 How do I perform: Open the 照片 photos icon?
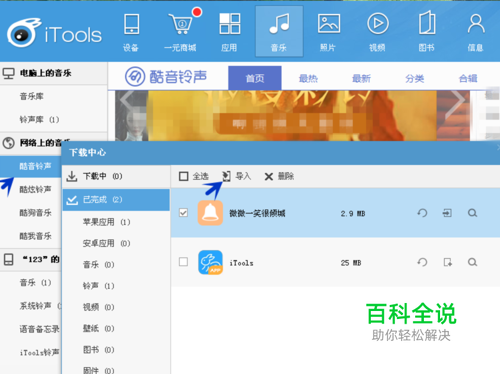[x=329, y=24]
